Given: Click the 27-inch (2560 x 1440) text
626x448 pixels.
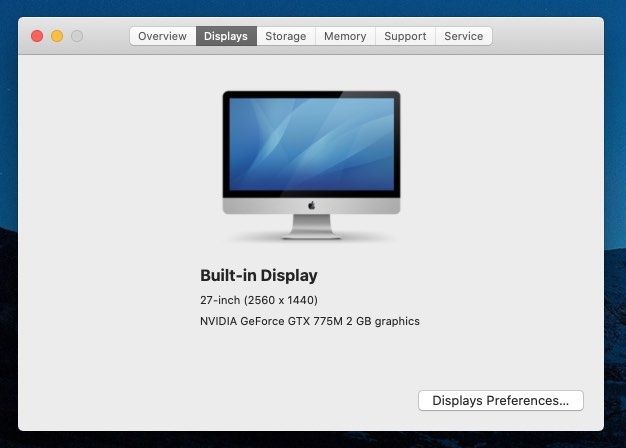Looking at the screenshot, I should click(x=259, y=300).
